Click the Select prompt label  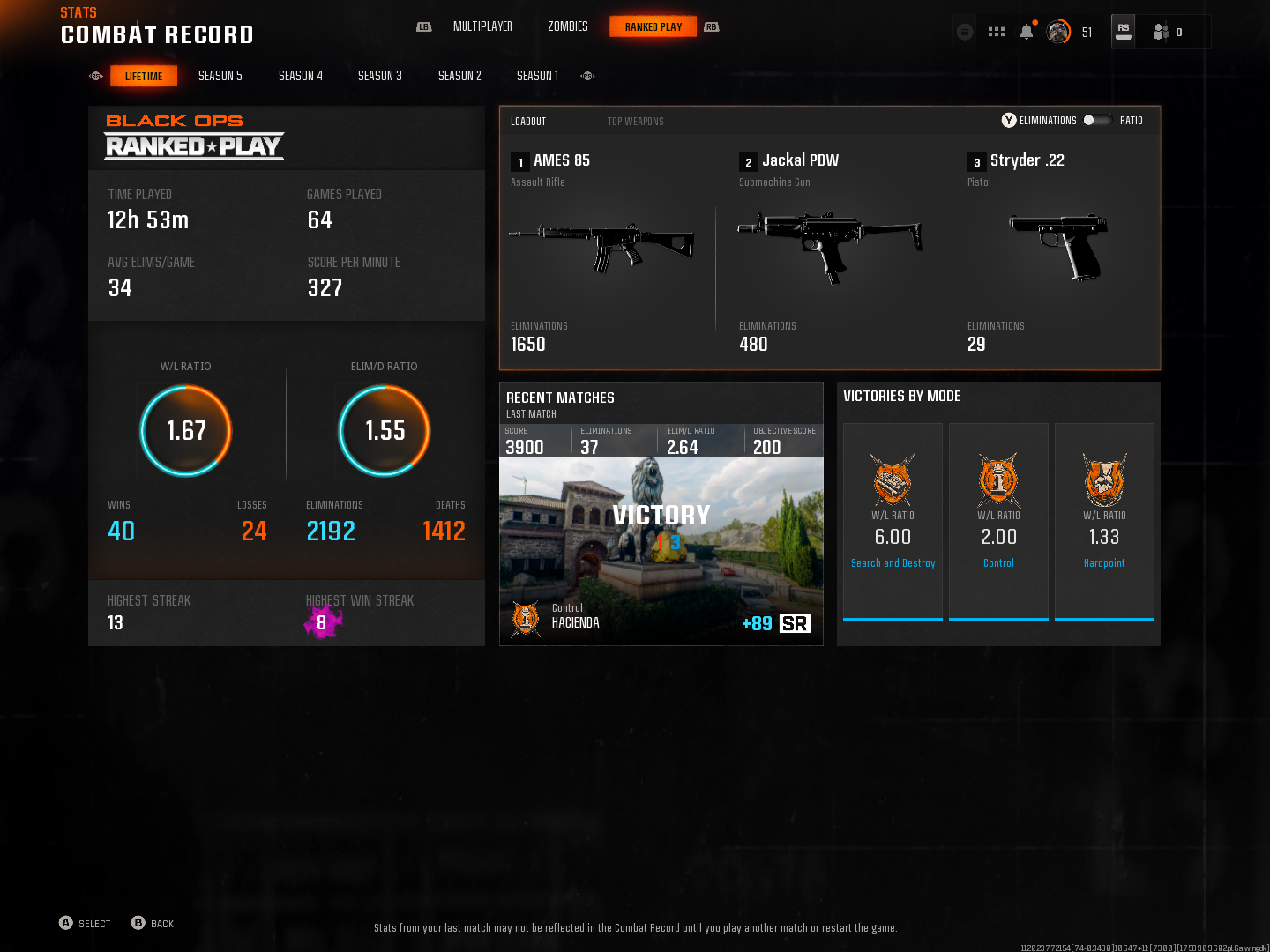click(x=94, y=924)
